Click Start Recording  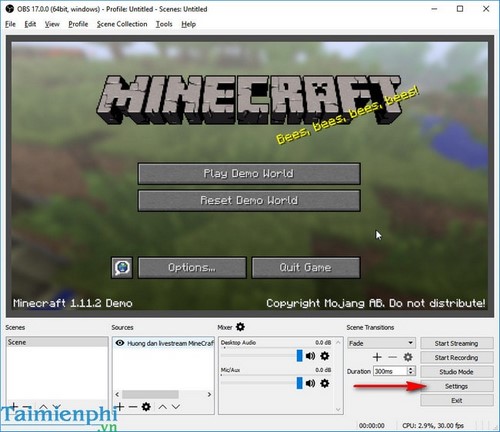tap(457, 358)
